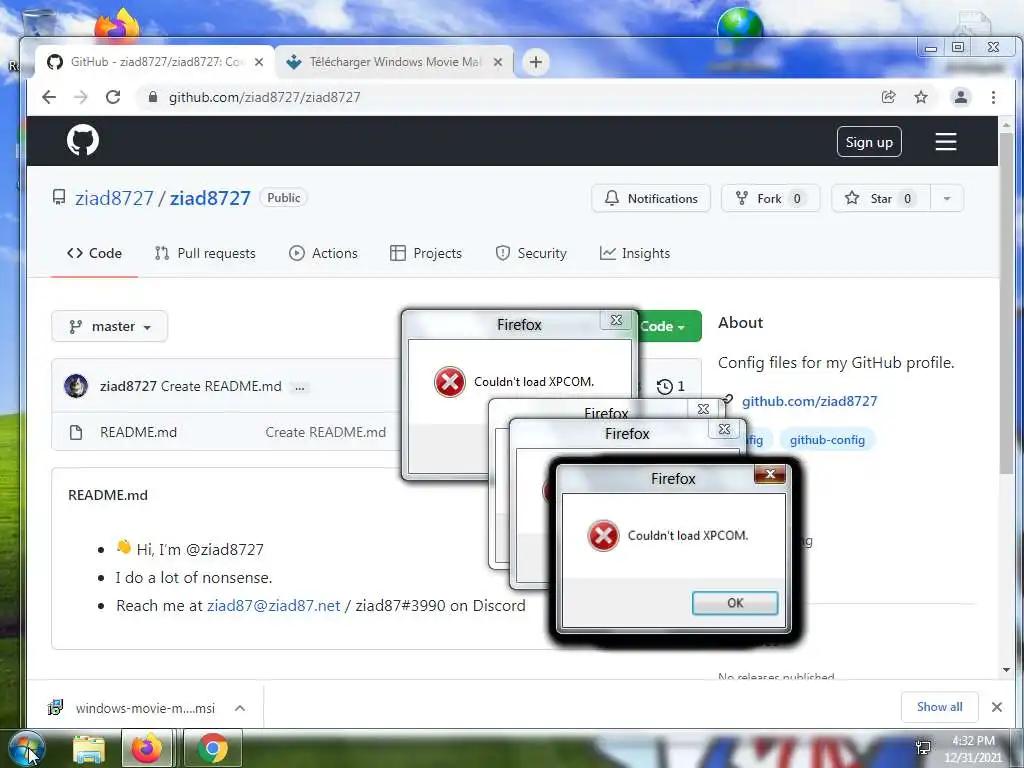Close the GitHub ziad8727 tab
Image resolution: width=1024 pixels, height=768 pixels.
259,62
